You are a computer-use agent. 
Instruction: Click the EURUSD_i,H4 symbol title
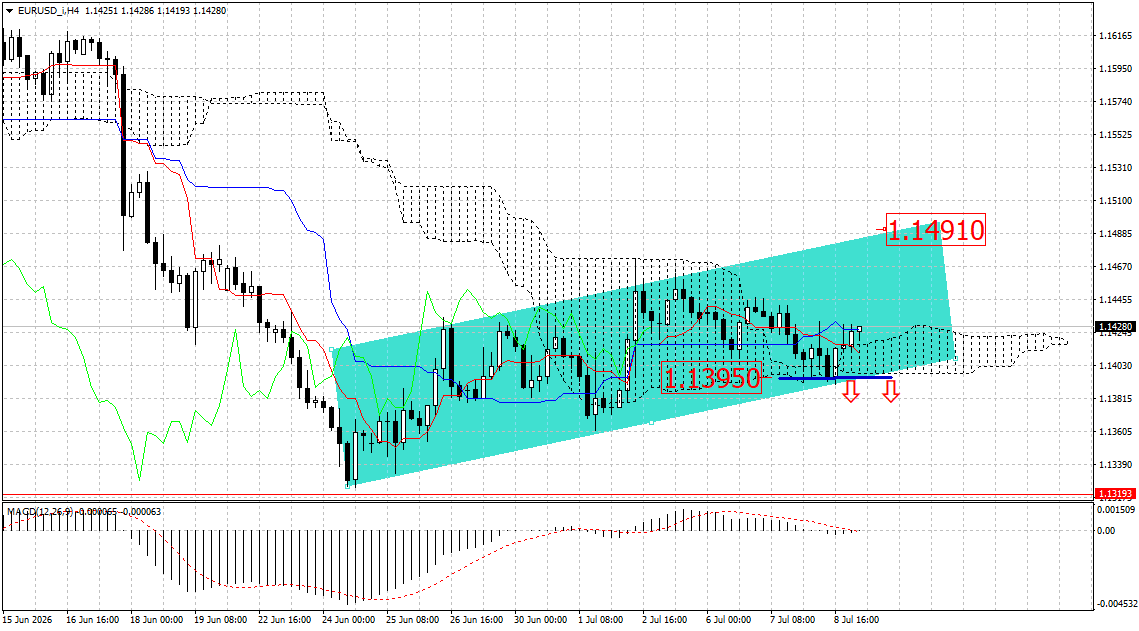49,11
